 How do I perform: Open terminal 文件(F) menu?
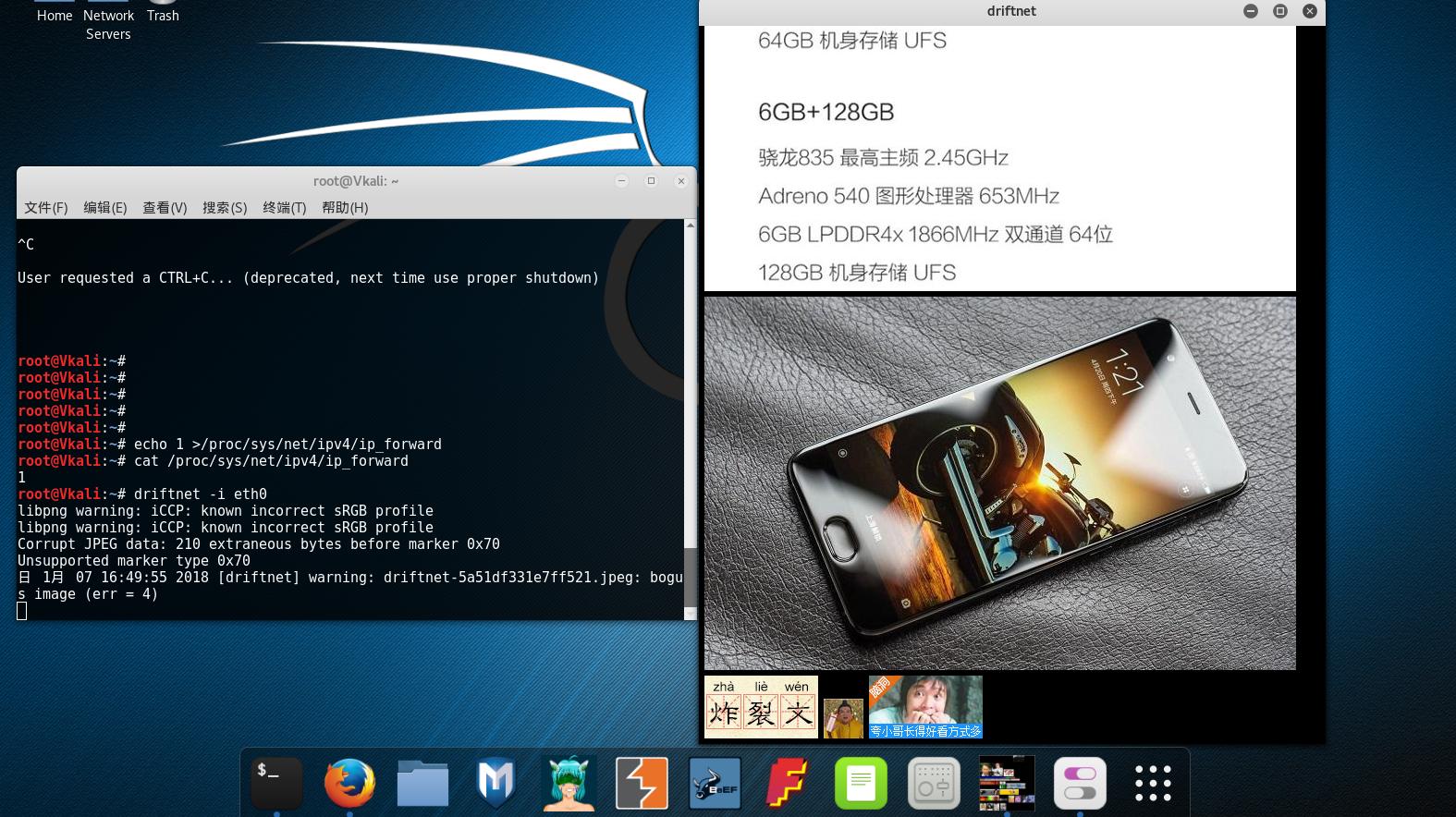[46, 208]
